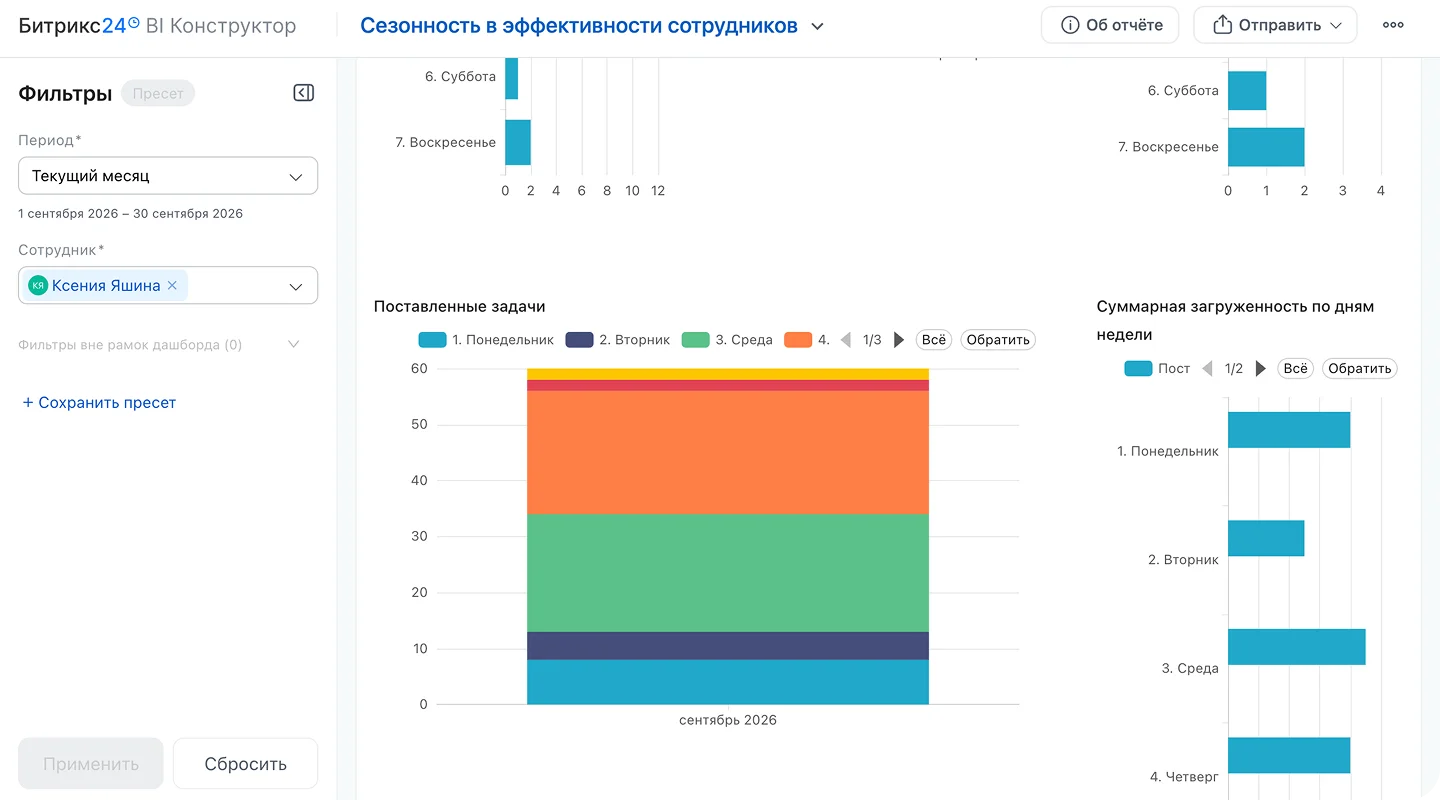Click the Поставленные задачи chart title
1440x800 pixels.
click(460, 306)
